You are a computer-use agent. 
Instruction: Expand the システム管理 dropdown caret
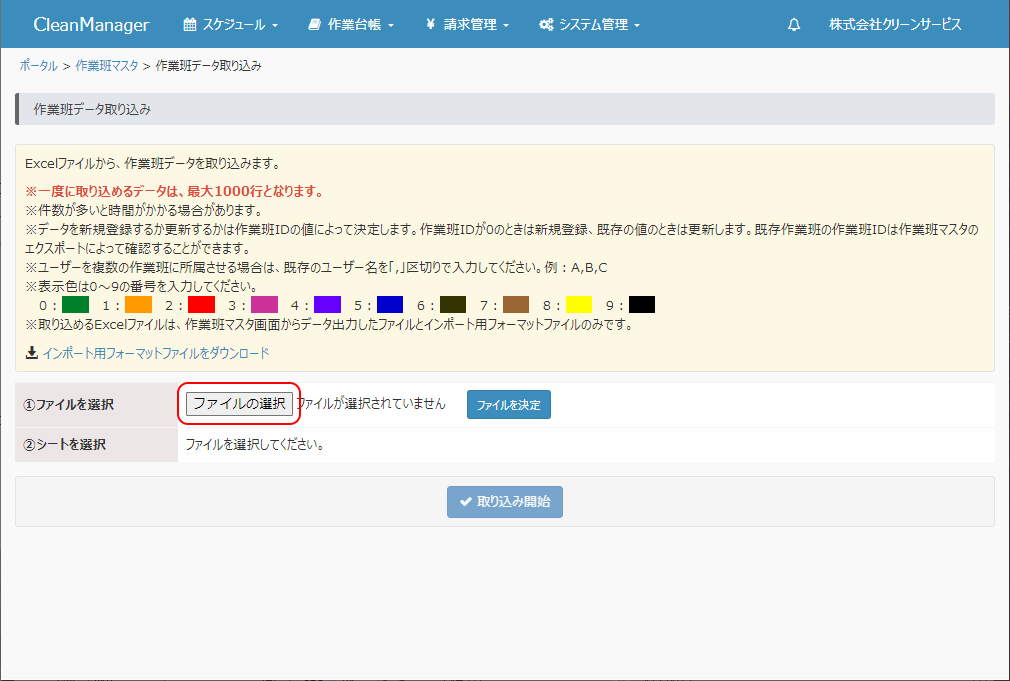[x=637, y=26]
